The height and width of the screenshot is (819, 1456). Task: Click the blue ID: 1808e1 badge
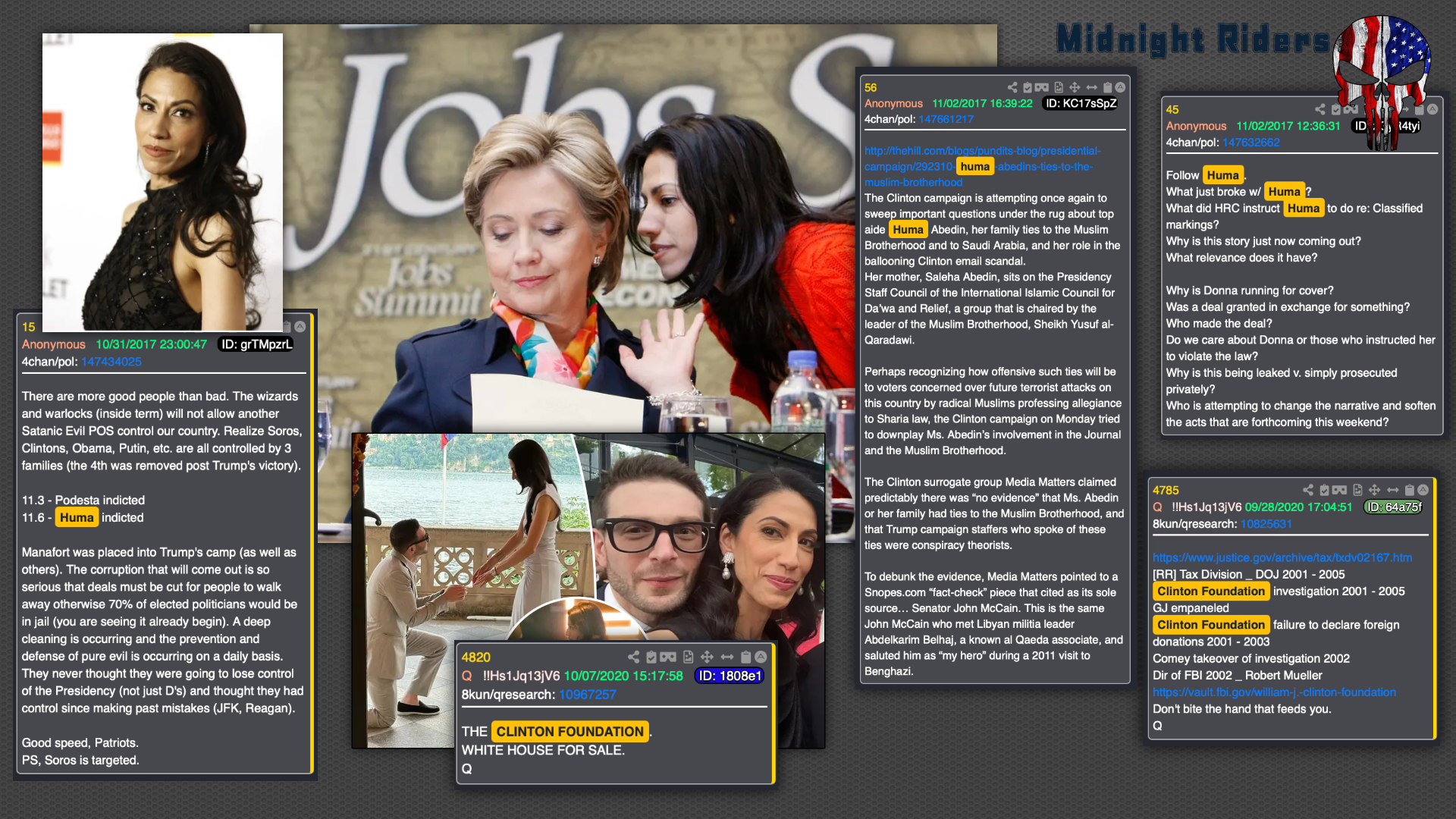click(730, 676)
